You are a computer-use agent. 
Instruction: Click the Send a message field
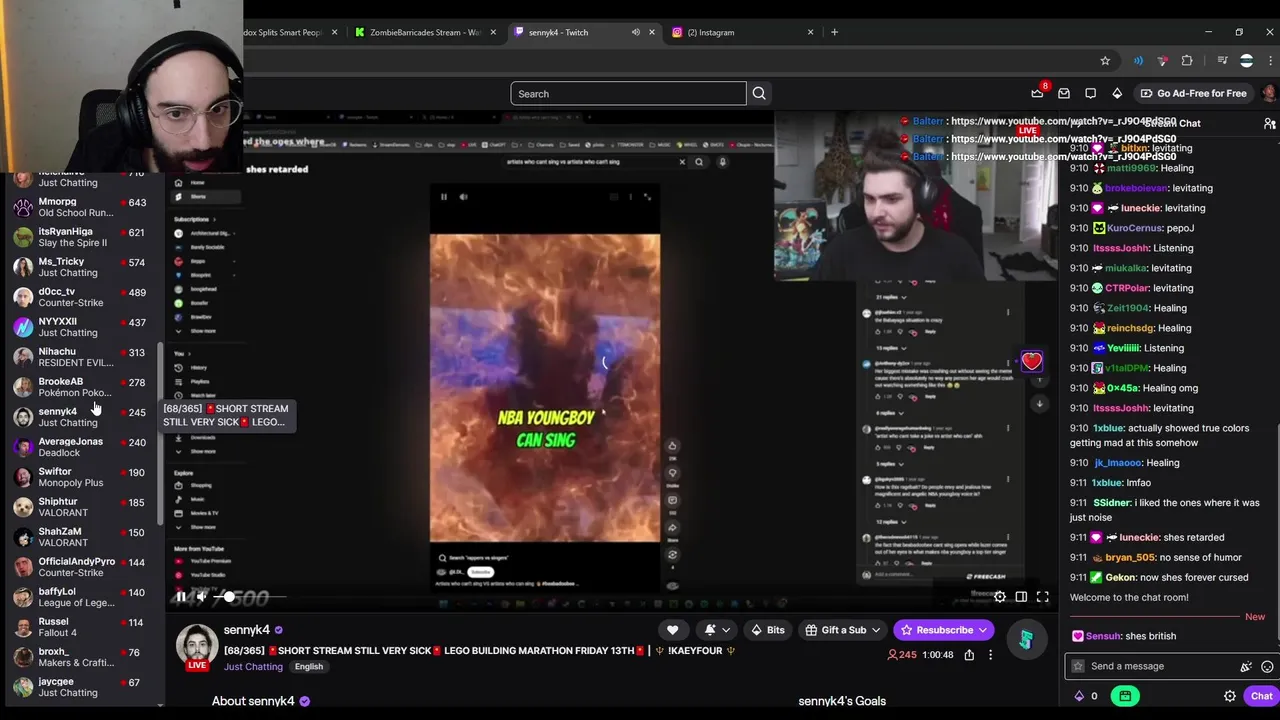(x=1150, y=666)
